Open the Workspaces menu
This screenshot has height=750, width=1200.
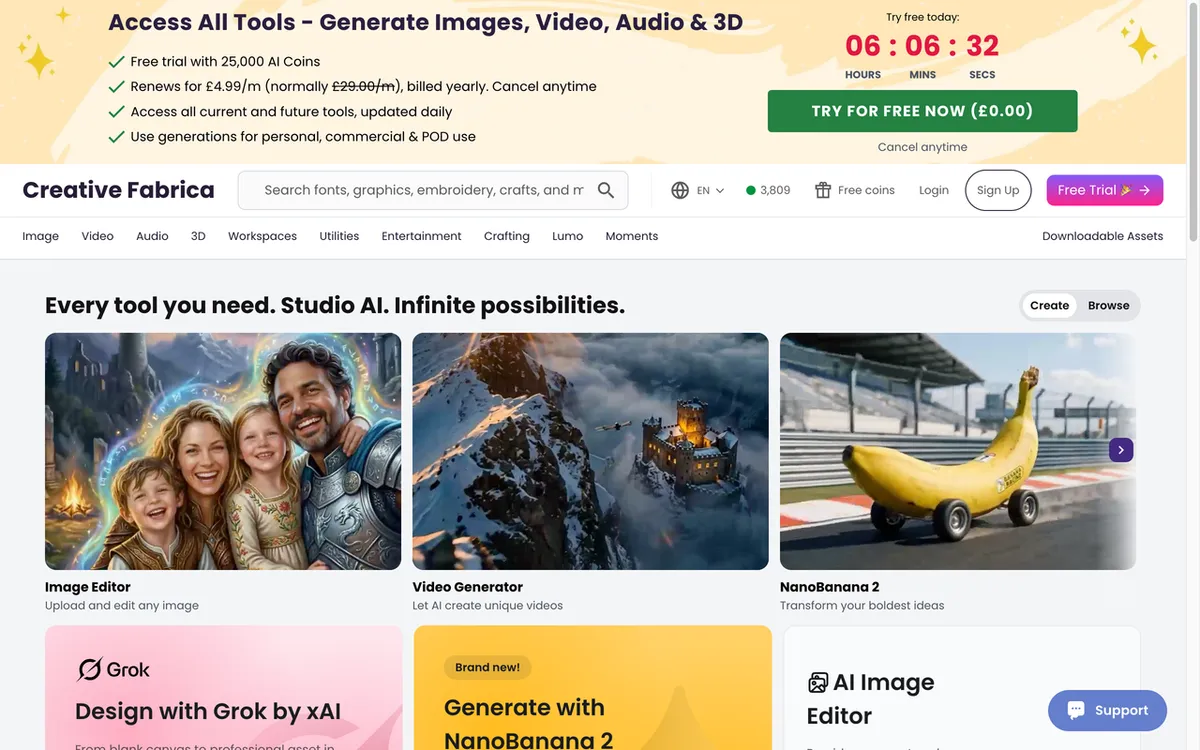click(262, 236)
